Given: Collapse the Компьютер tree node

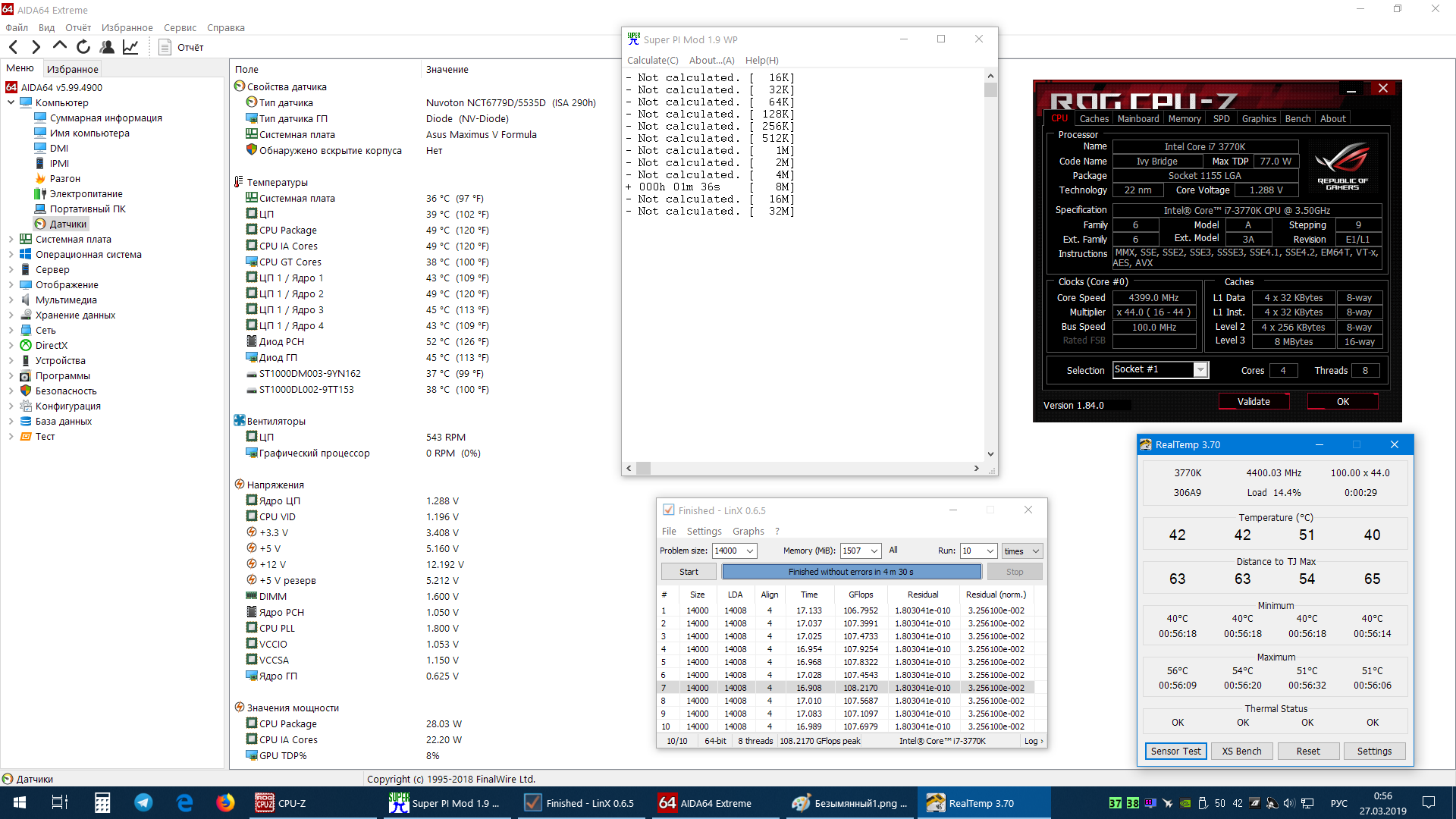Looking at the screenshot, I should [11, 102].
